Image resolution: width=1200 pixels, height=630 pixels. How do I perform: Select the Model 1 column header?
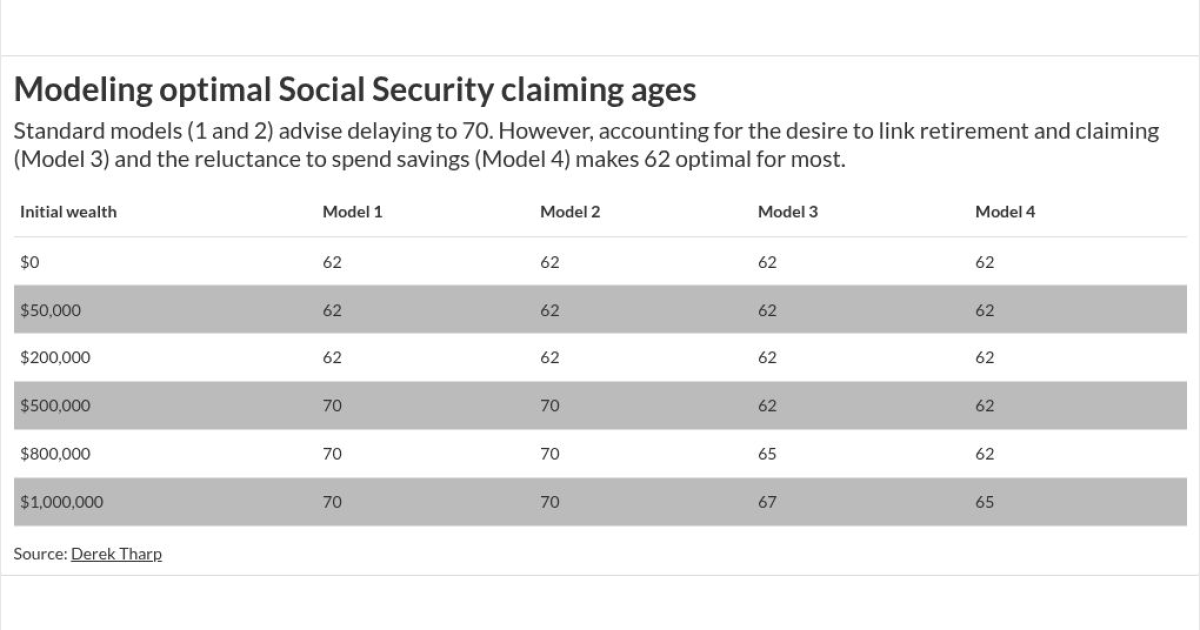[352, 212]
